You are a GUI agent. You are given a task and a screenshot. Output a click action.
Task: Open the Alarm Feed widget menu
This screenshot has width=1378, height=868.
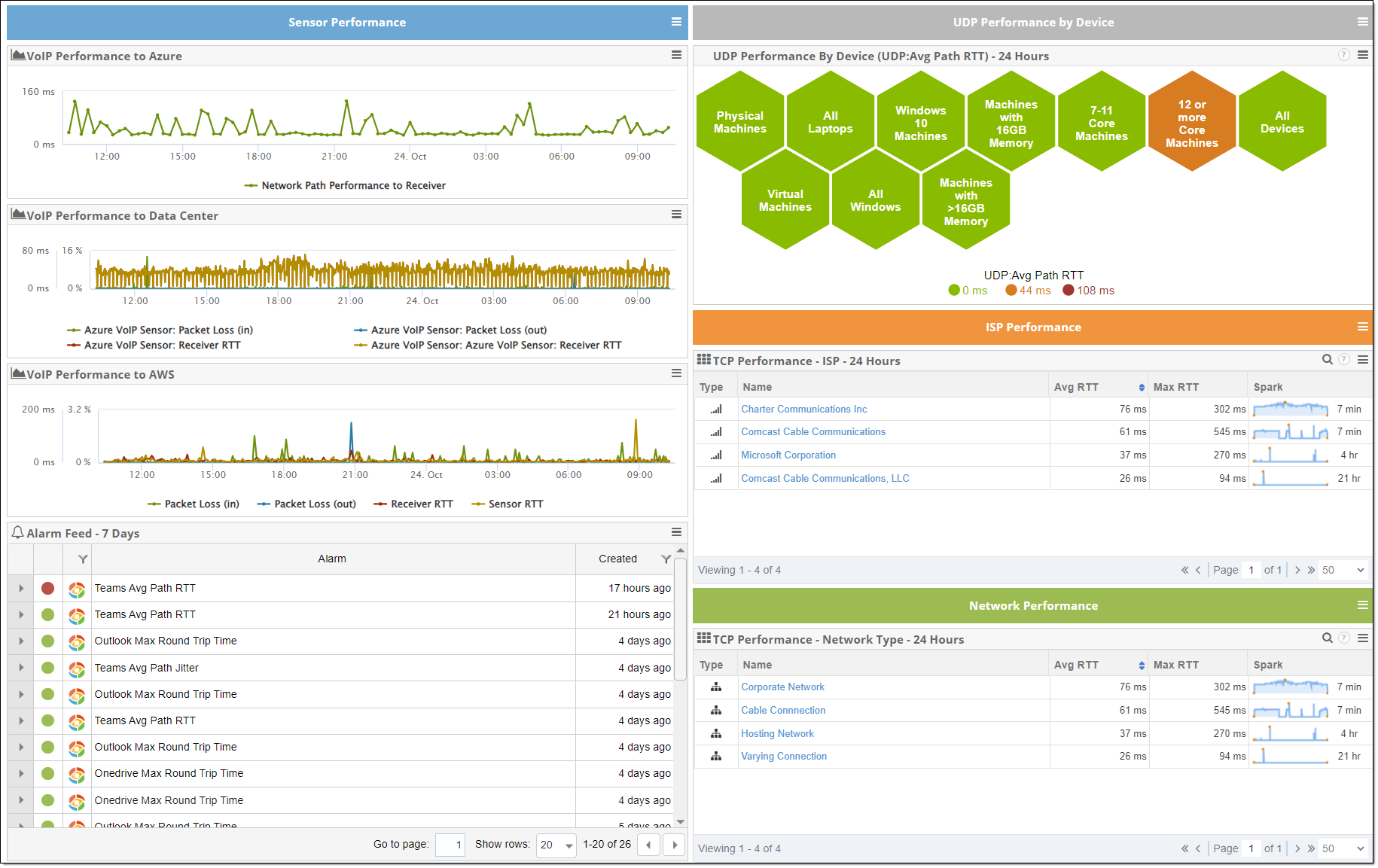[676, 532]
